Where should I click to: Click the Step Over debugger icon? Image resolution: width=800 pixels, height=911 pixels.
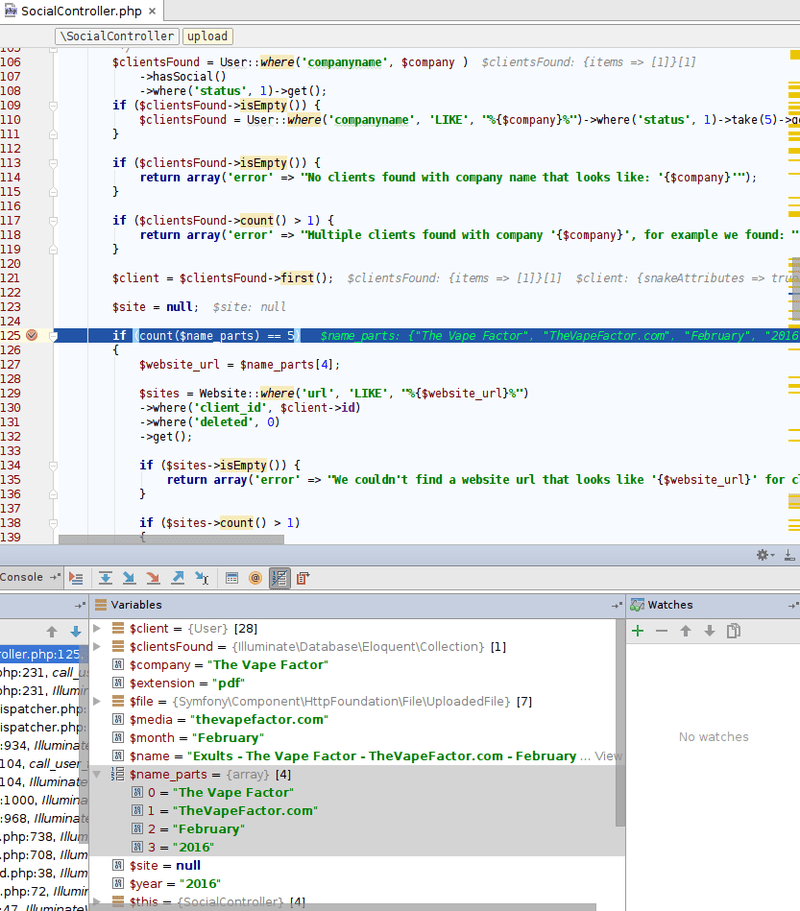[x=106, y=578]
